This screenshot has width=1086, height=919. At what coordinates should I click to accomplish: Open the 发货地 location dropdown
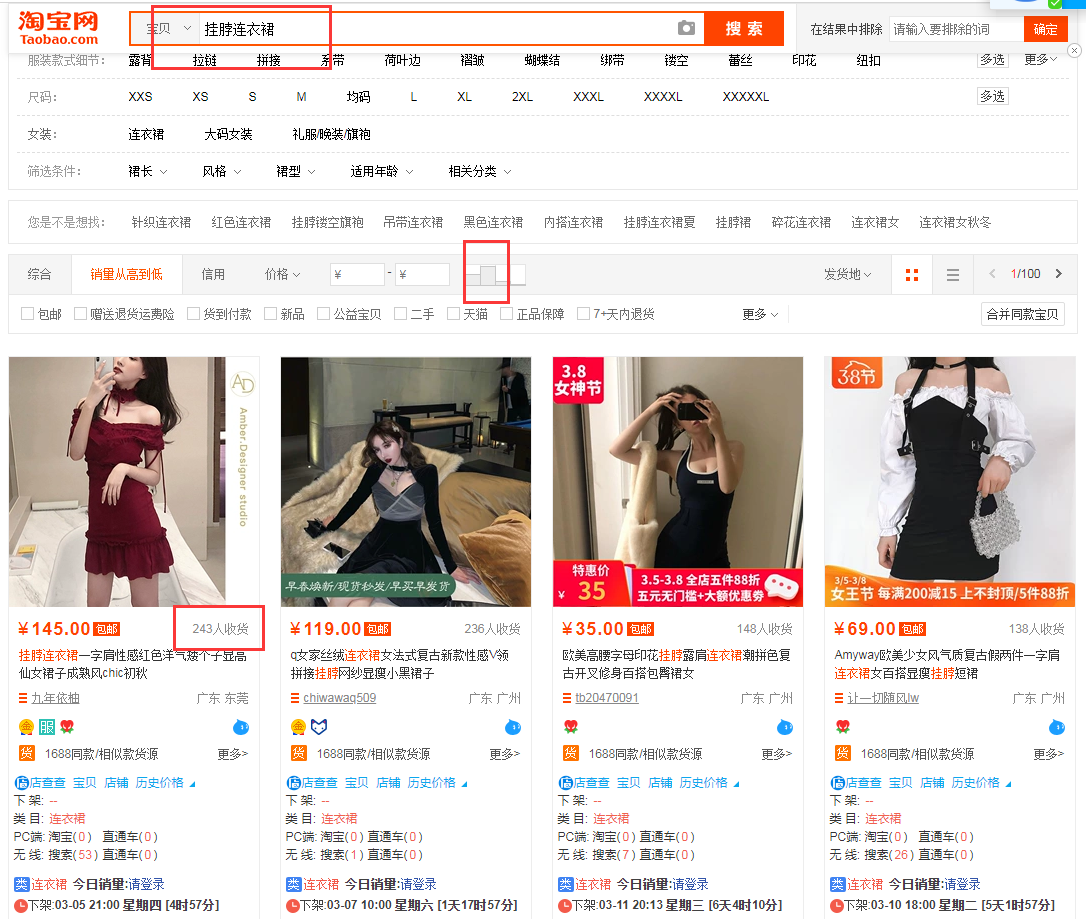point(847,275)
